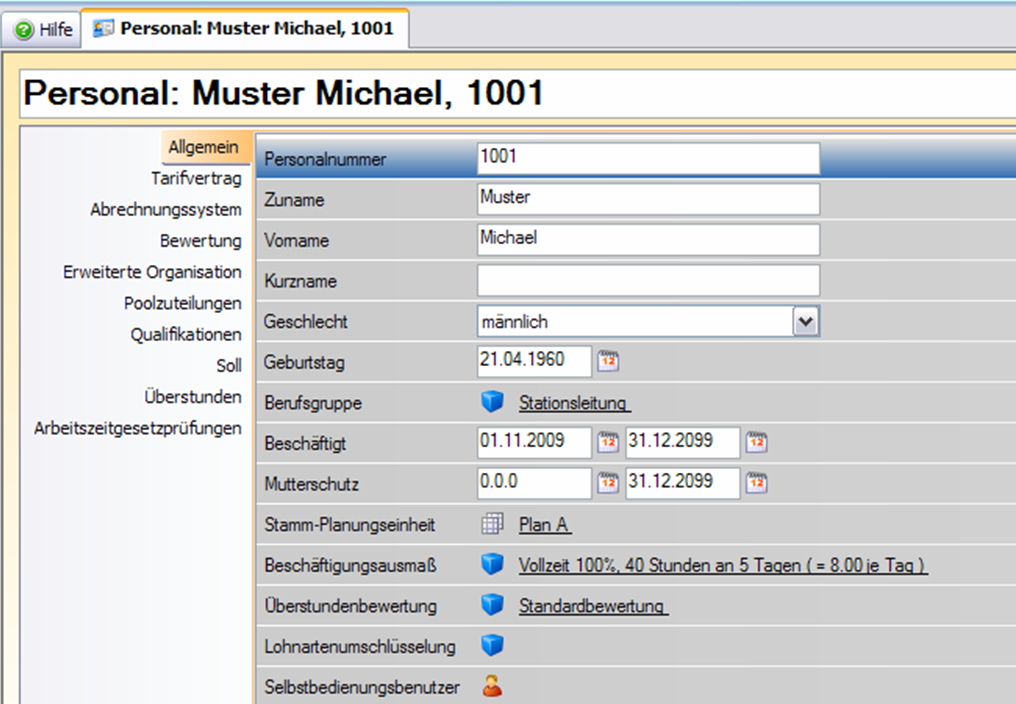
Task: Go to the Überstunden section
Action: coord(192,397)
